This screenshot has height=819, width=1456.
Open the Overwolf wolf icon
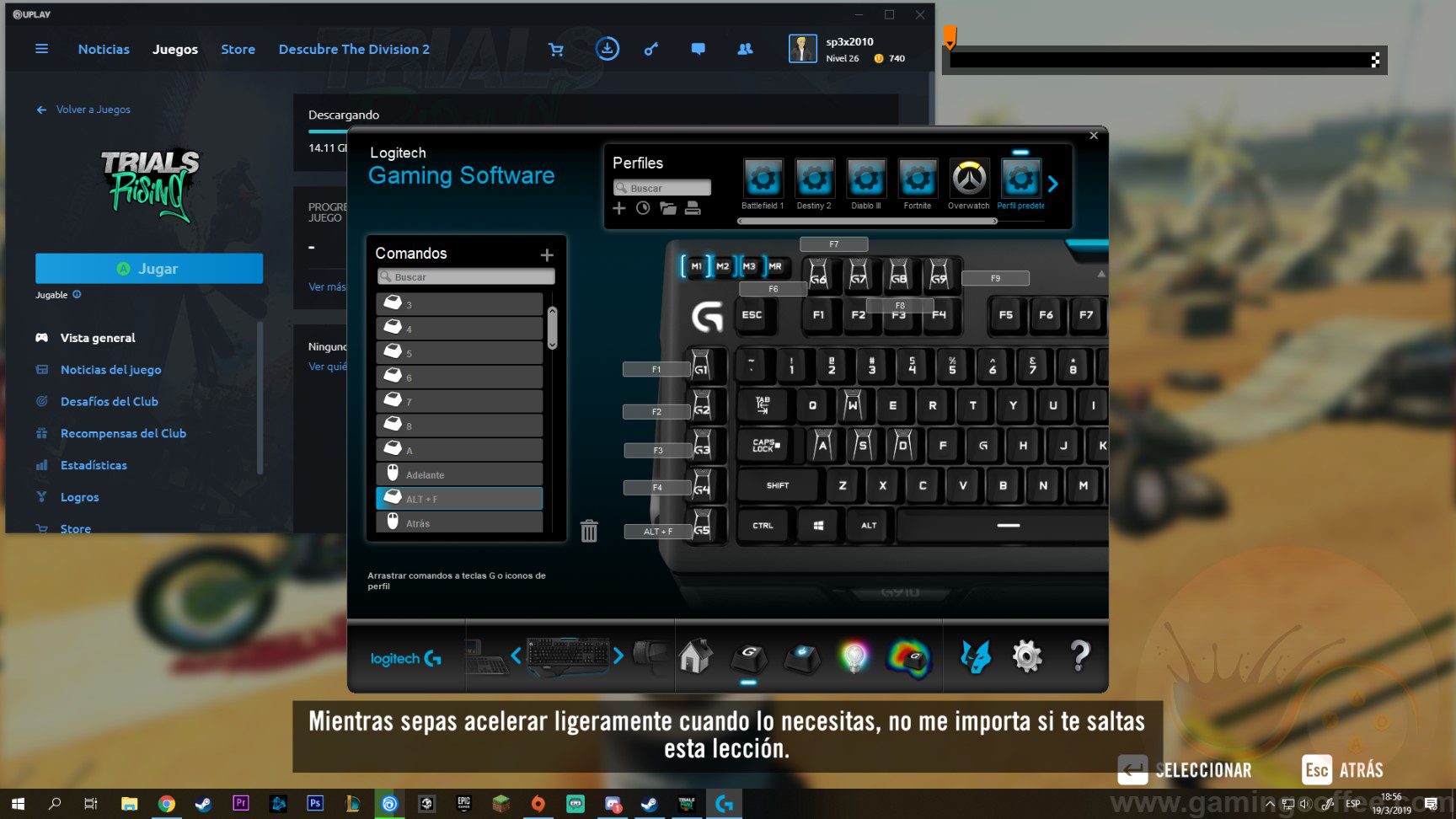(x=976, y=656)
